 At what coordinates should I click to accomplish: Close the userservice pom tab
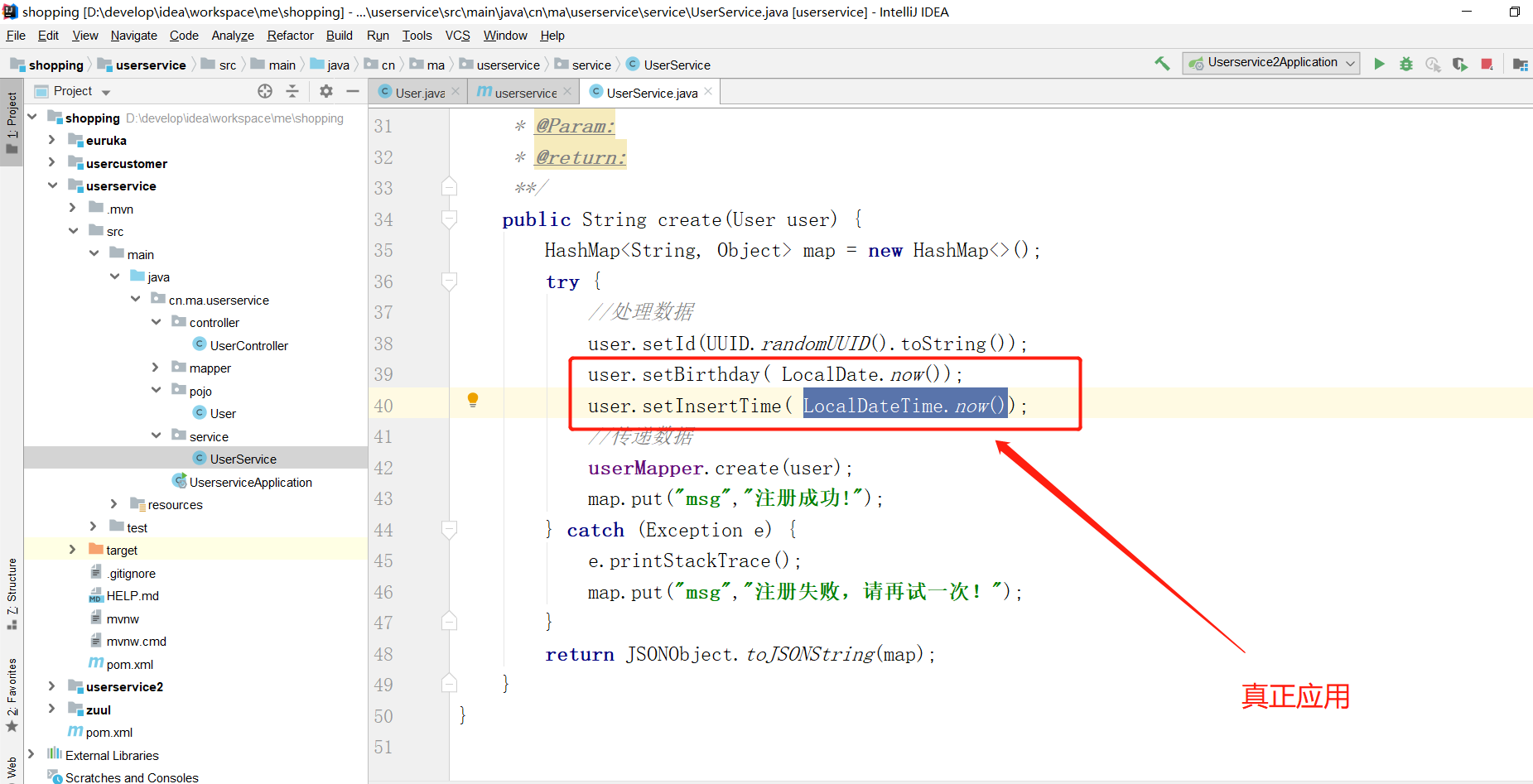pos(567,92)
